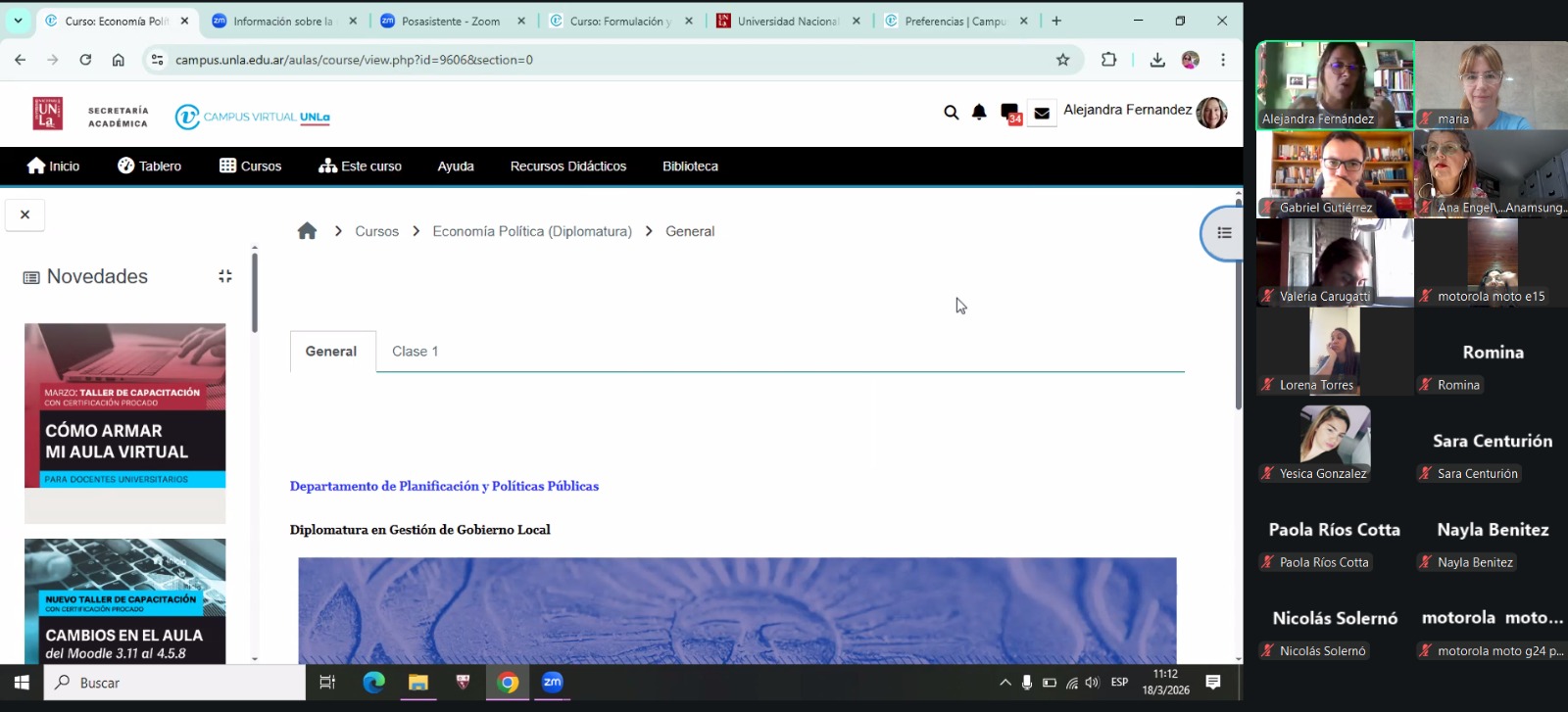Expand the Chrome tab search dropdown
Screen dimensions: 1568x712
[18, 21]
